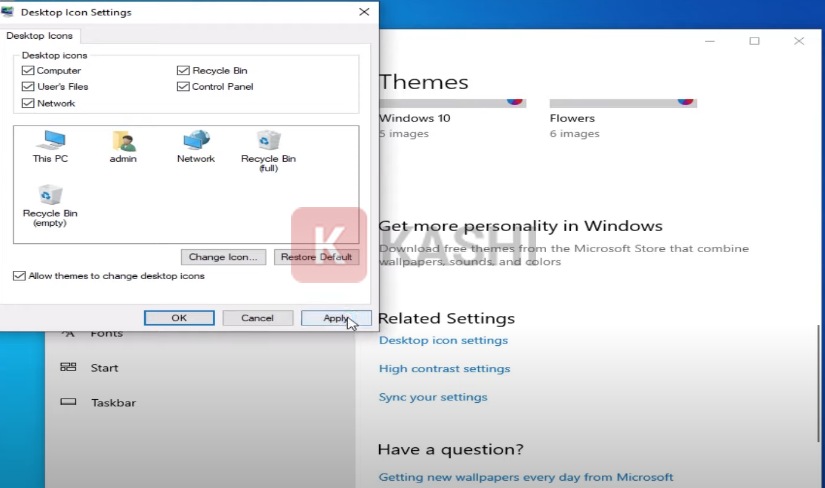
Task: Select the Network icon in preview list
Action: pos(196,146)
